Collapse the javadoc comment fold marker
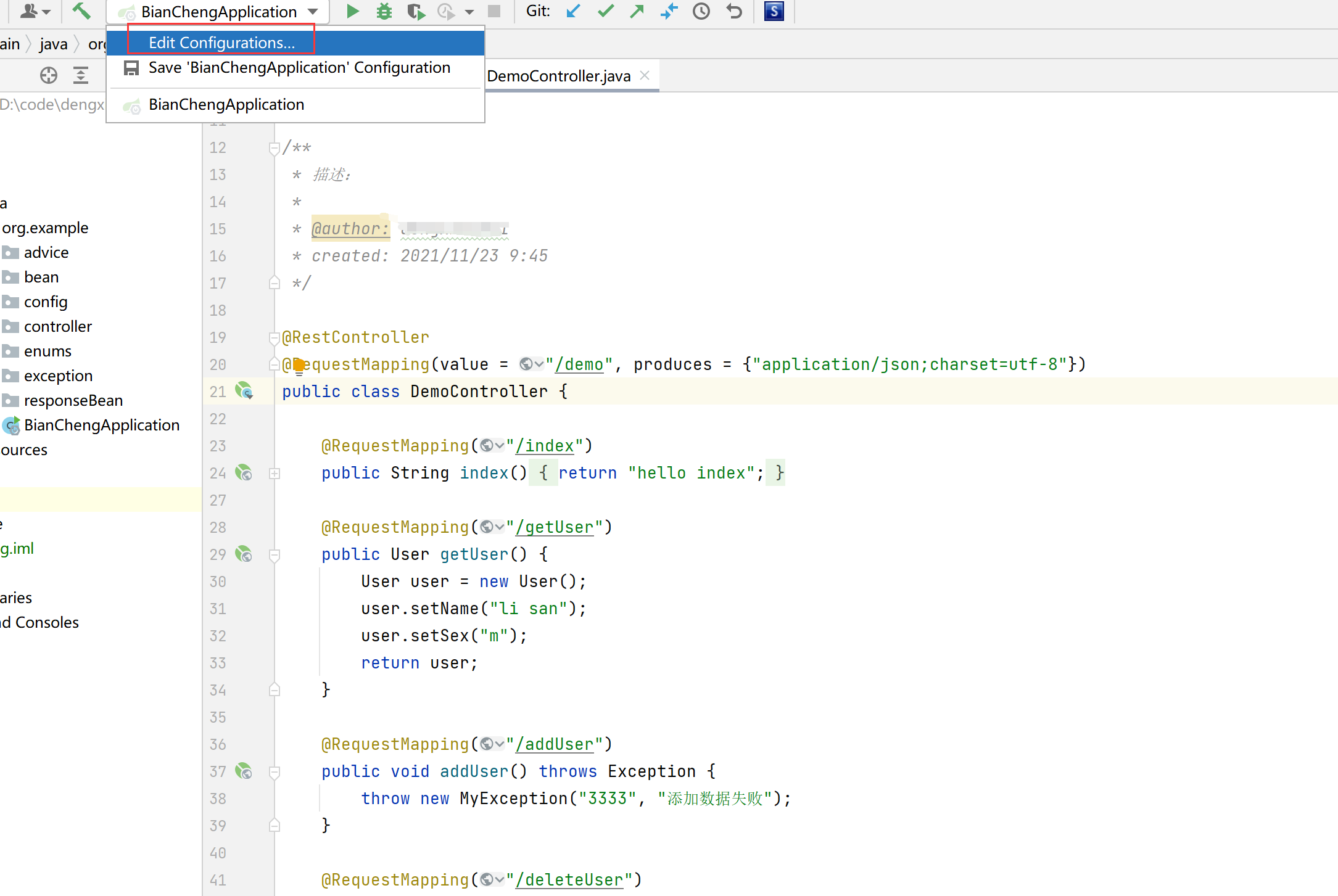The image size is (1338, 896). click(x=275, y=148)
